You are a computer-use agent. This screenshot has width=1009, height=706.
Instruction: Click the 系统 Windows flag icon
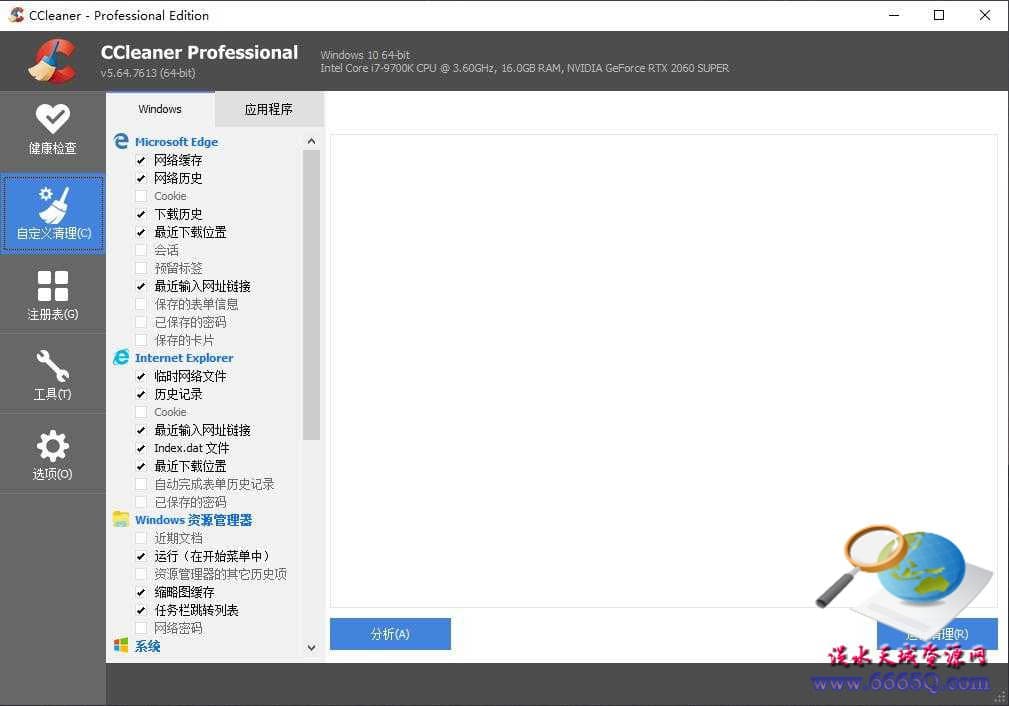coord(121,645)
